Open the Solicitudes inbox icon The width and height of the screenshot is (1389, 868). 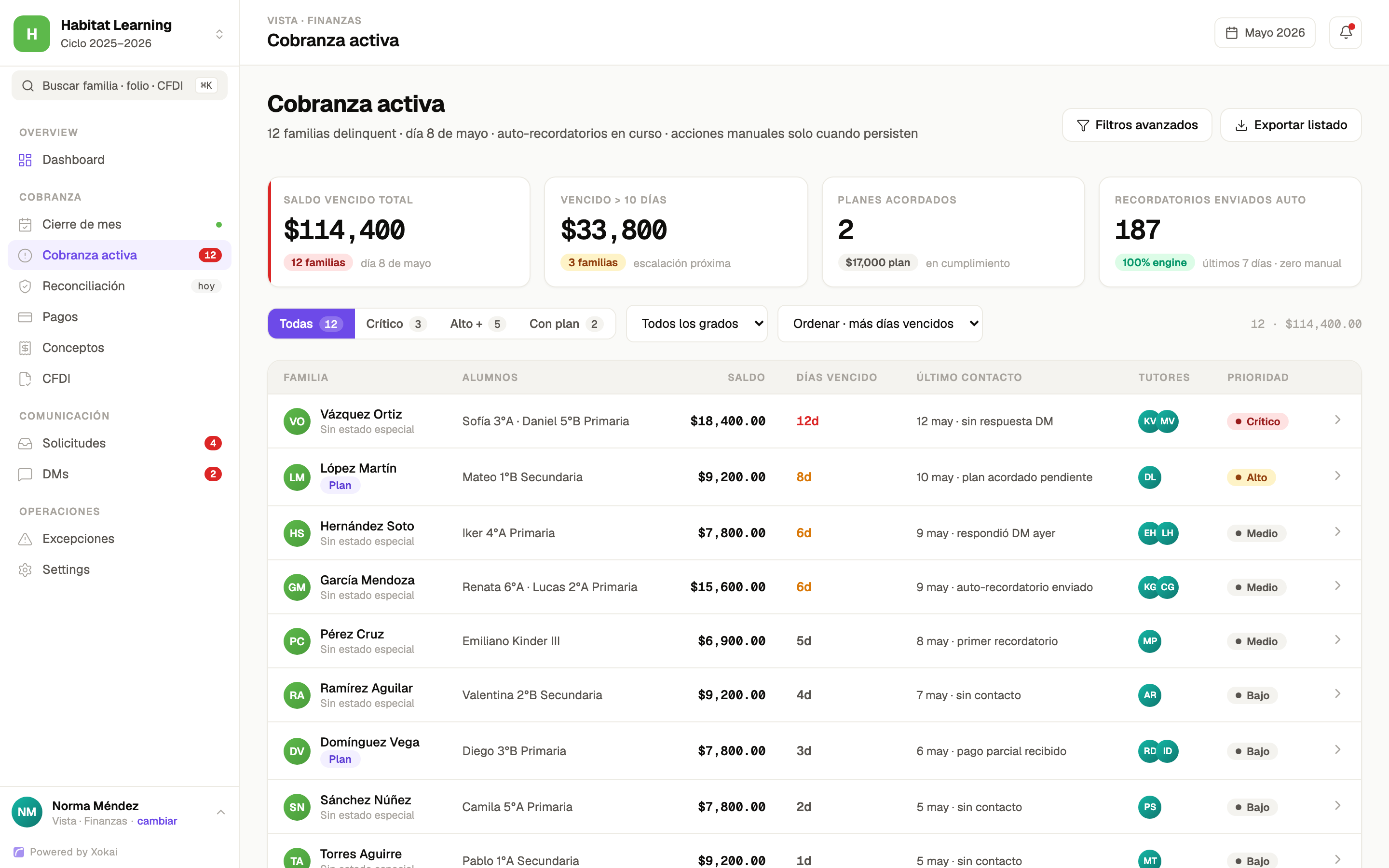pyautogui.click(x=25, y=443)
